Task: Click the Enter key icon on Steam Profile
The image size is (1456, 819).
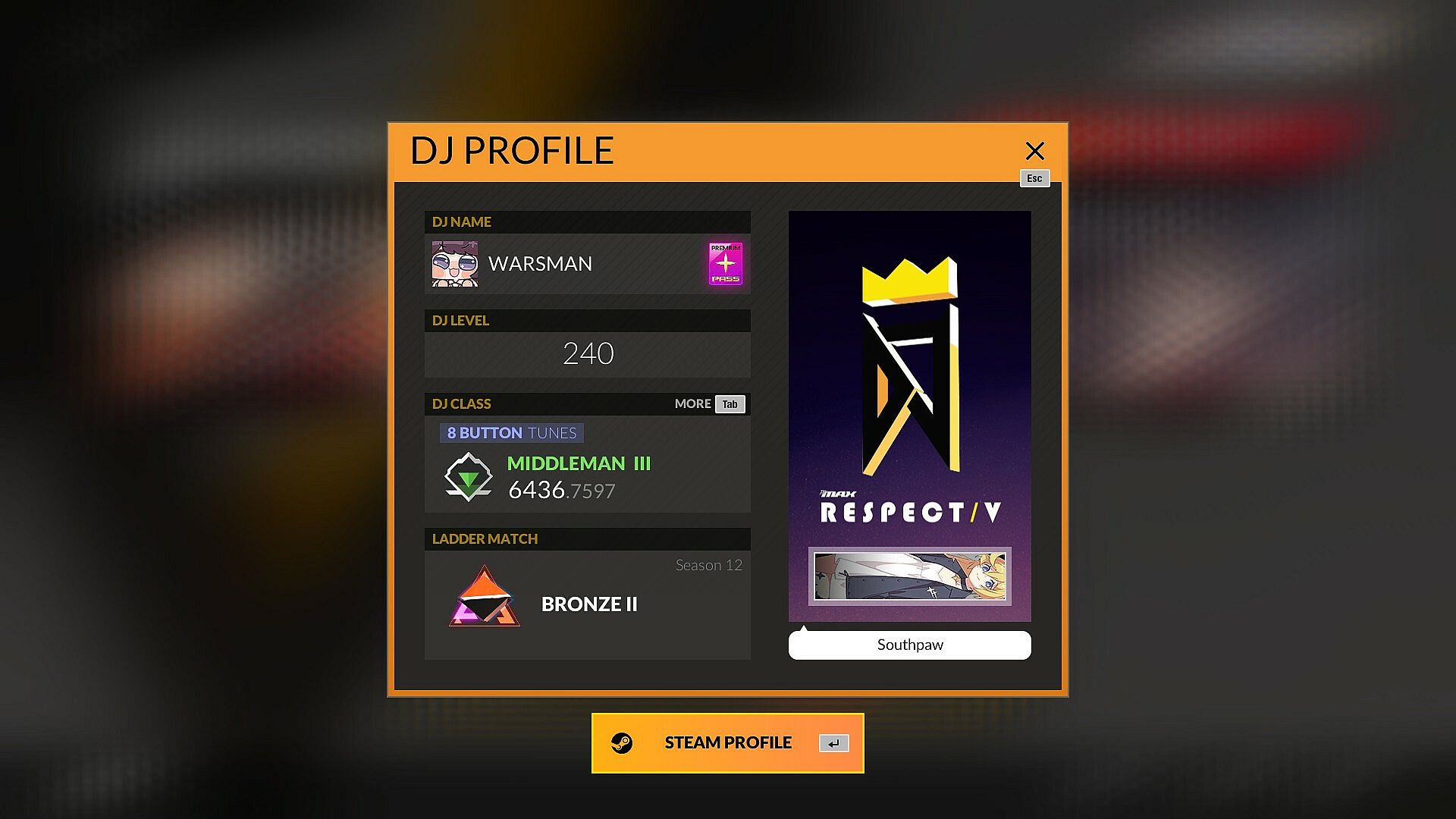Action: [833, 743]
